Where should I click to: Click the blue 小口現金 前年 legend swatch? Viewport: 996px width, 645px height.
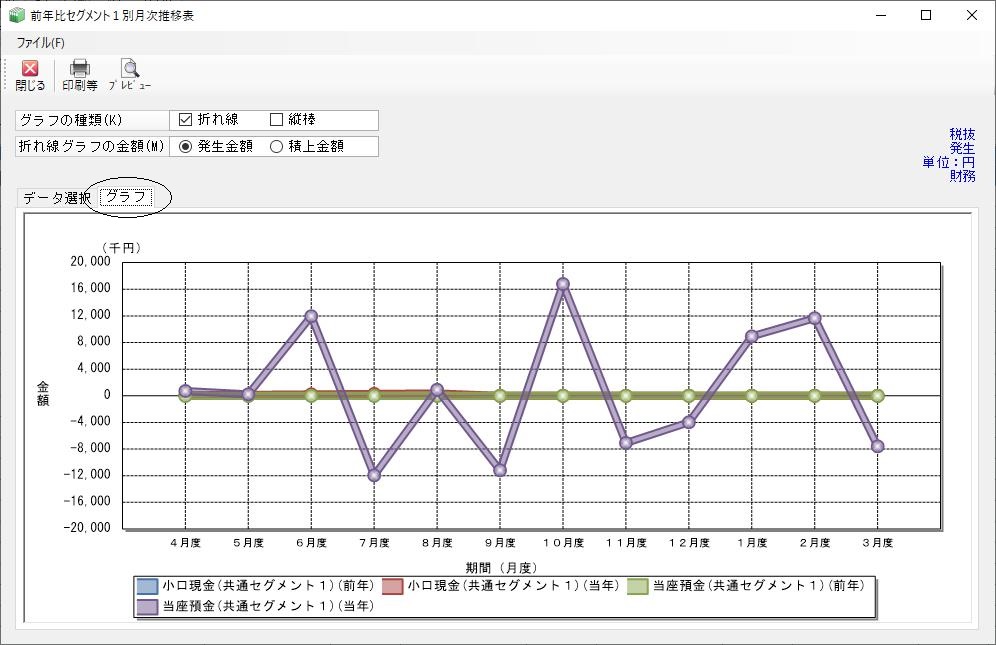coord(147,586)
